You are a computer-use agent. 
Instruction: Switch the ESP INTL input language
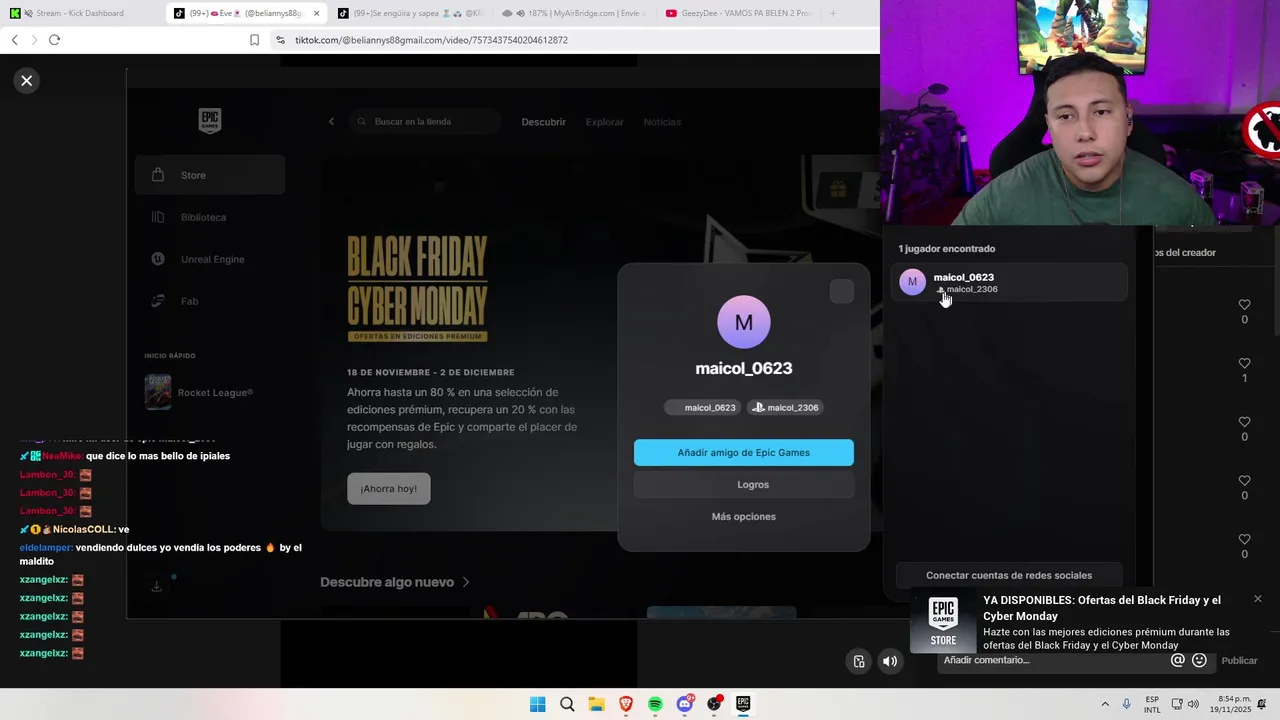click(1152, 704)
